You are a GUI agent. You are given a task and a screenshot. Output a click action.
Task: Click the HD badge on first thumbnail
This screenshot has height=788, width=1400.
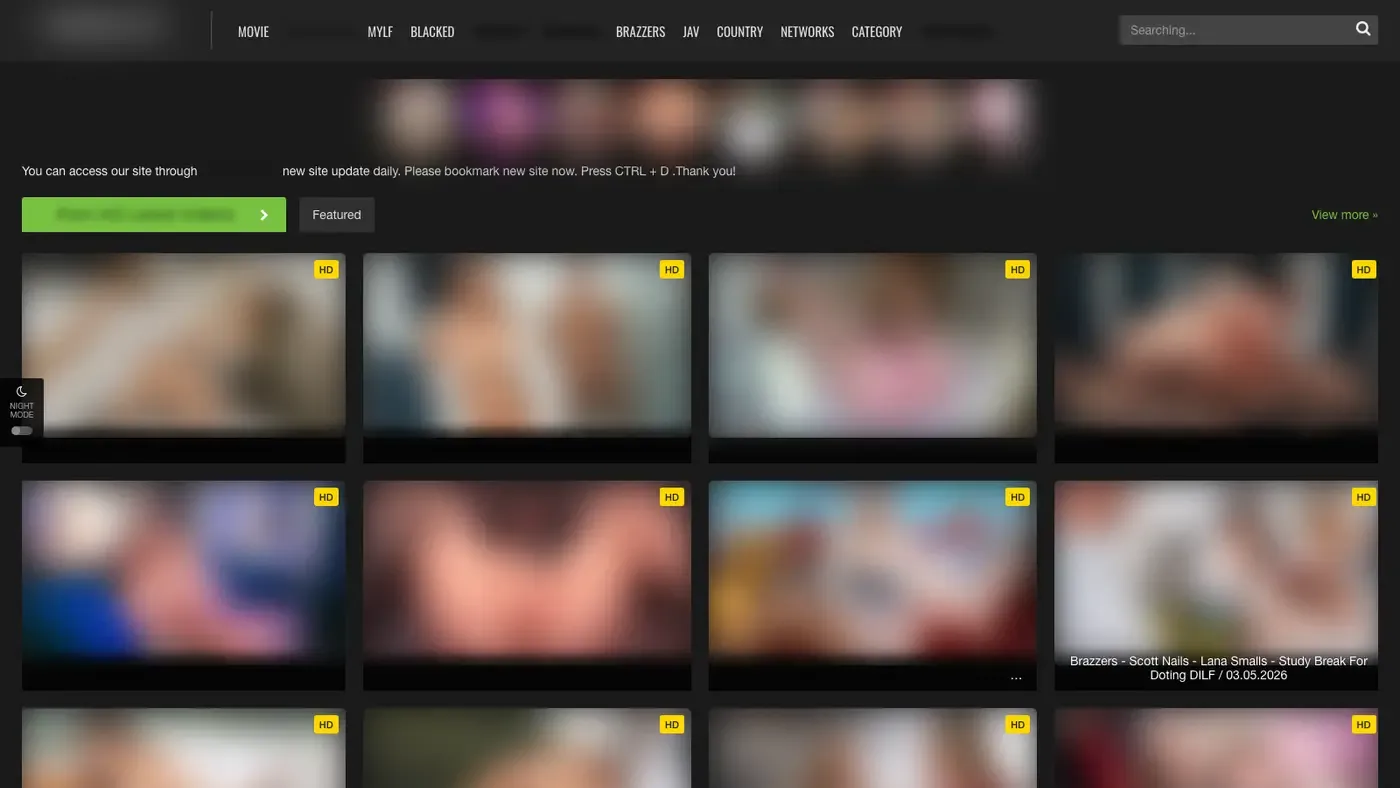pos(326,269)
